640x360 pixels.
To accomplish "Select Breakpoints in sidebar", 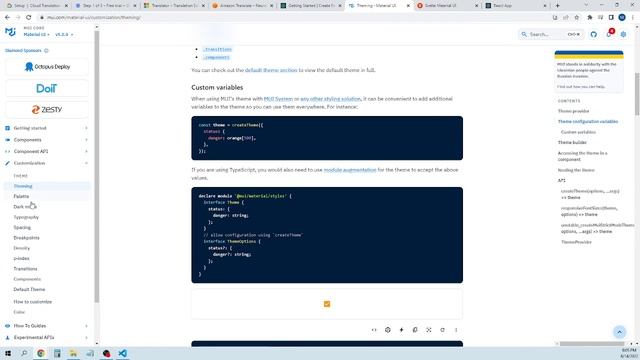I will [27, 238].
